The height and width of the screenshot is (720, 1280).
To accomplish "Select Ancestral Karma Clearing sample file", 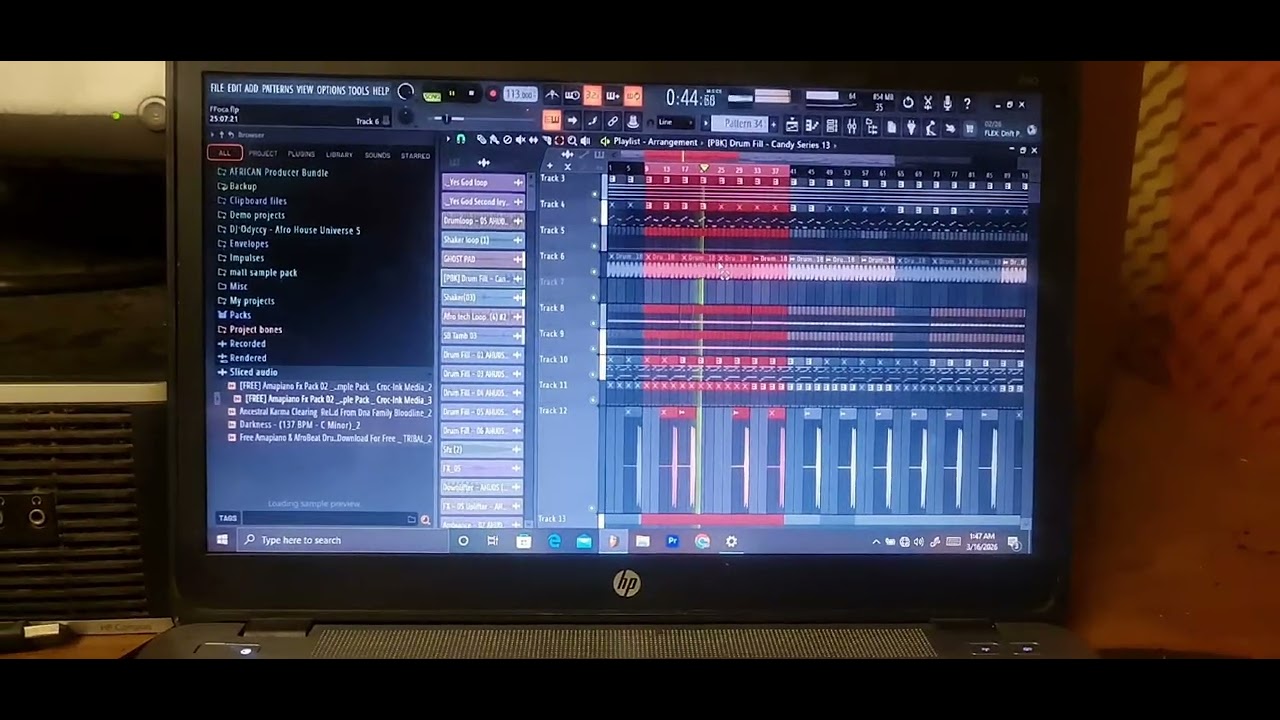I will (x=330, y=412).
